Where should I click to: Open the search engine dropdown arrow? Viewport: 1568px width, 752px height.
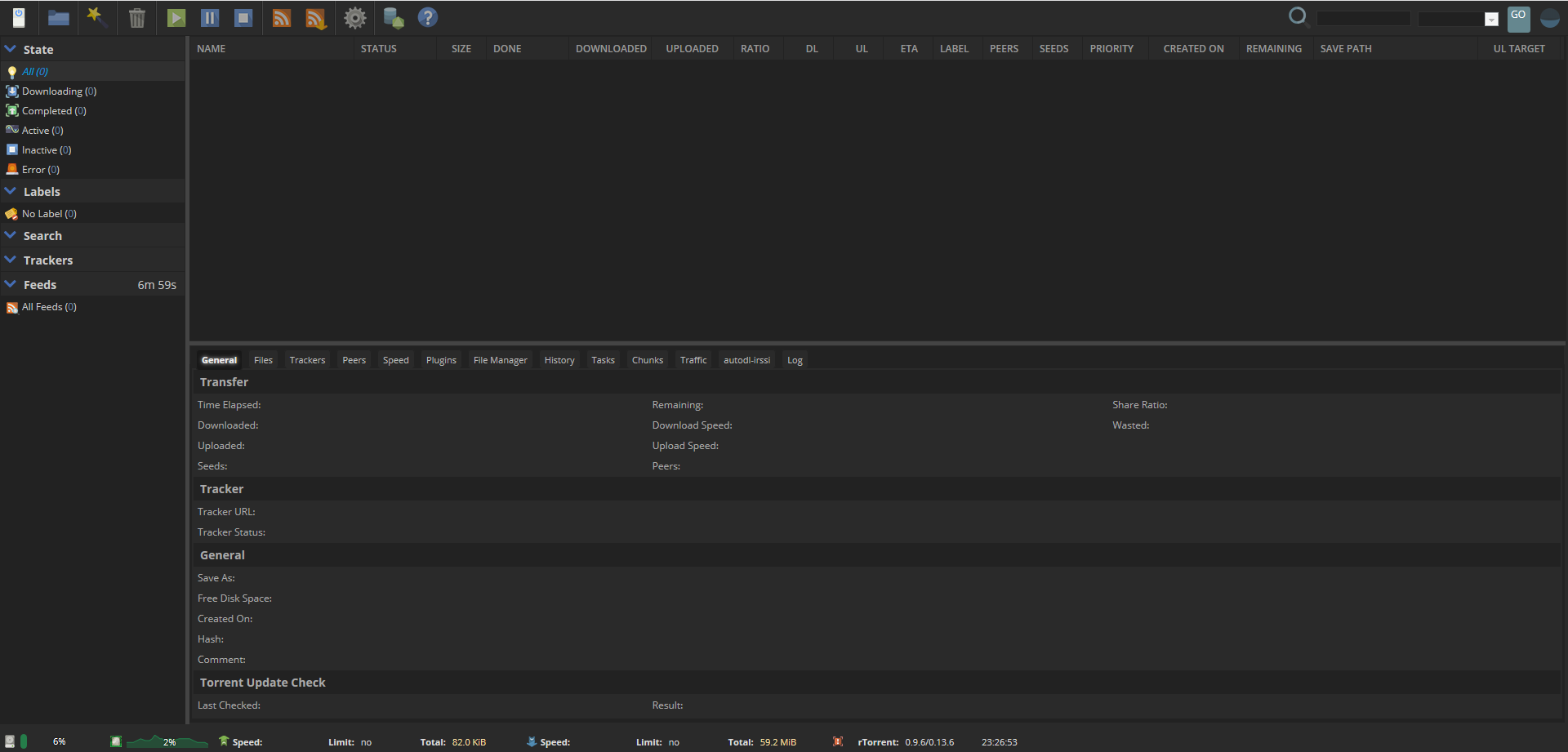tap(1490, 20)
